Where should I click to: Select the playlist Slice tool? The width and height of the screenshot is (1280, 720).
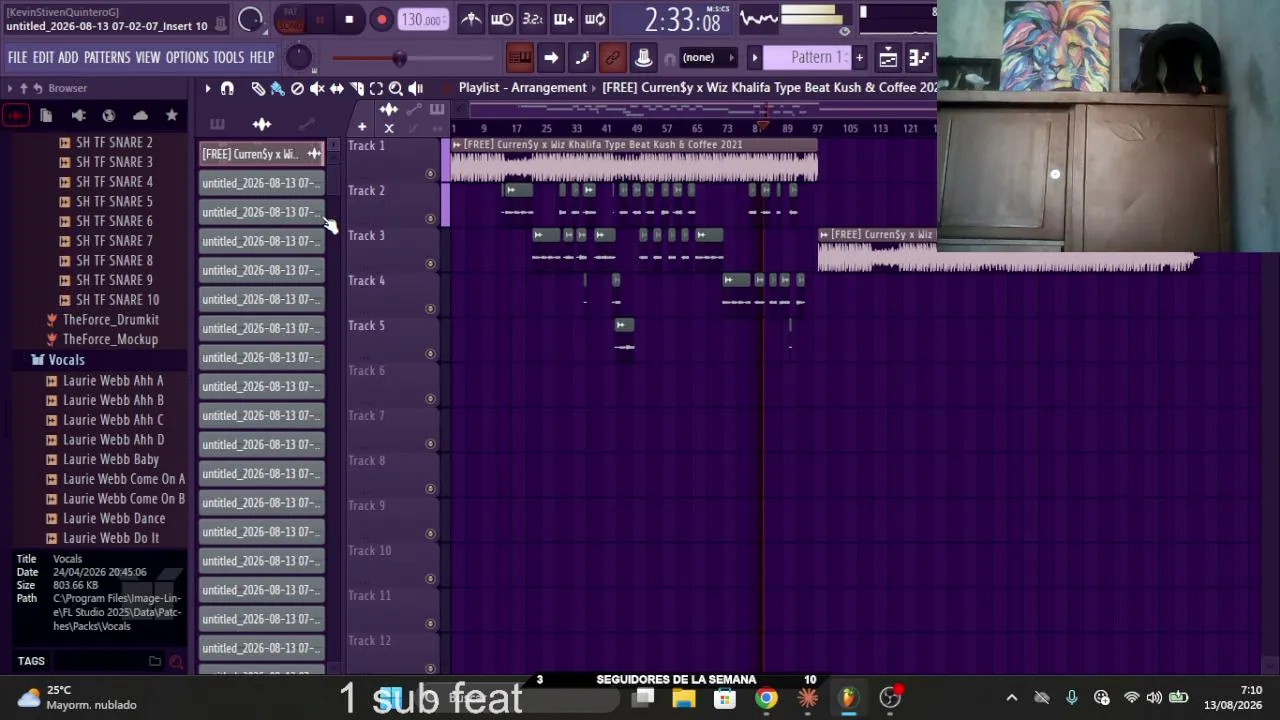point(357,89)
